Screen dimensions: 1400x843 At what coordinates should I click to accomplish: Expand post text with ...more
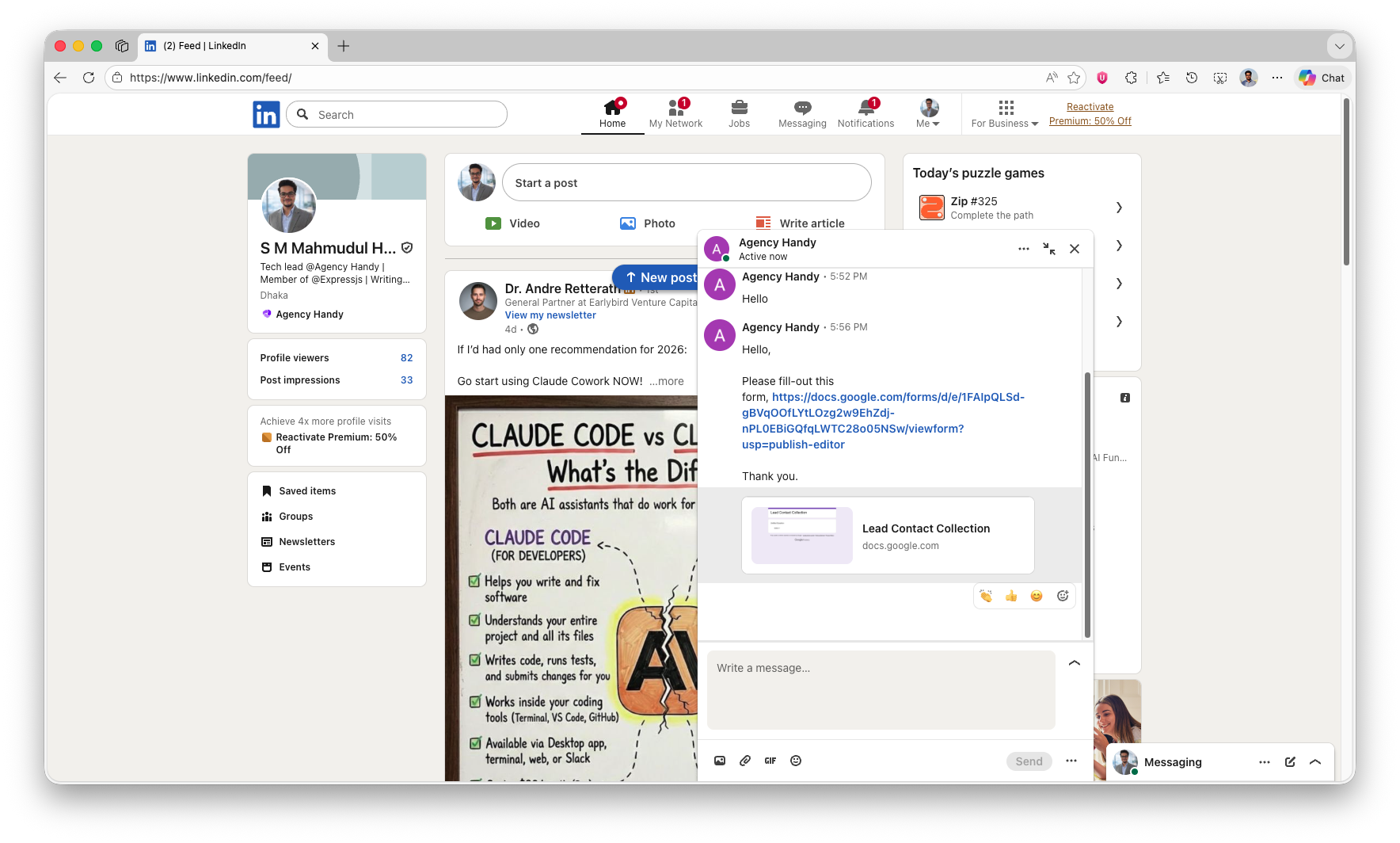pos(667,381)
